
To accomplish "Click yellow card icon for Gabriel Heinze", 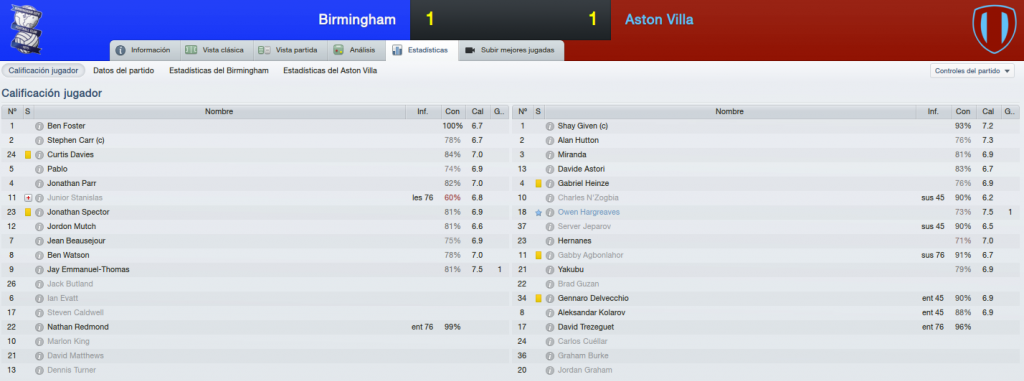I will (538, 184).
